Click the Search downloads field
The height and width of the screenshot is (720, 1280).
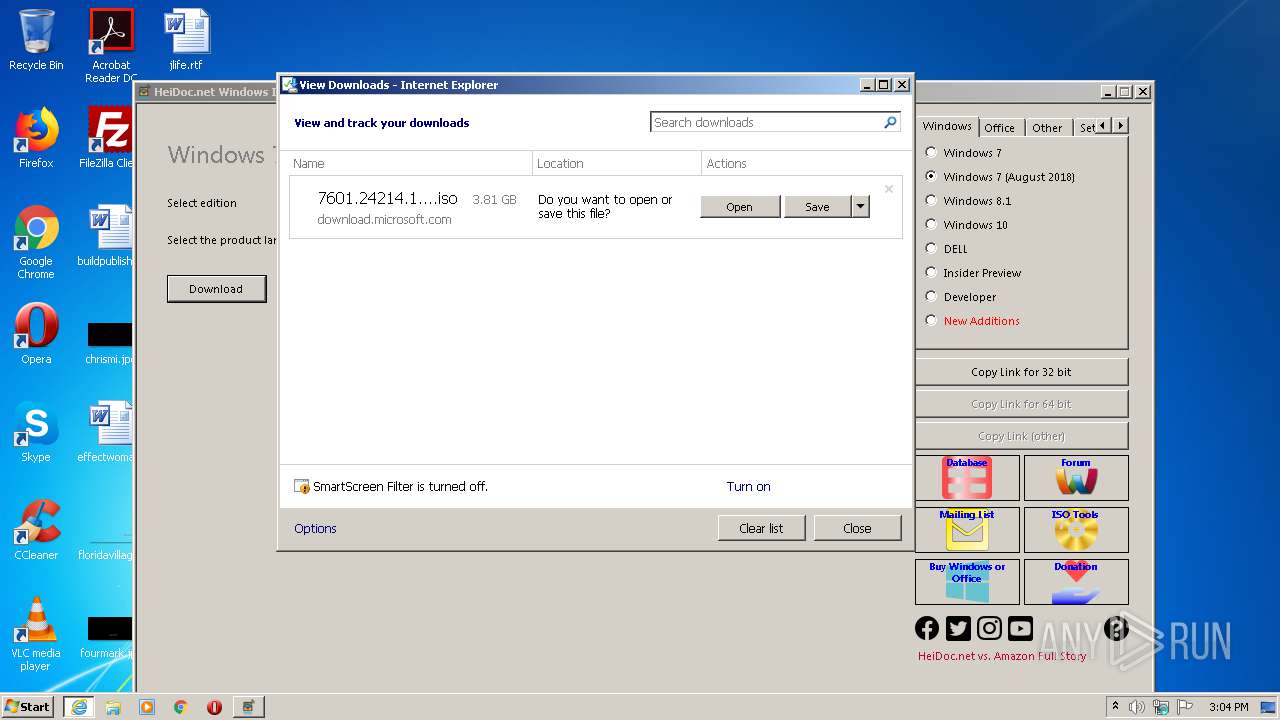click(766, 122)
